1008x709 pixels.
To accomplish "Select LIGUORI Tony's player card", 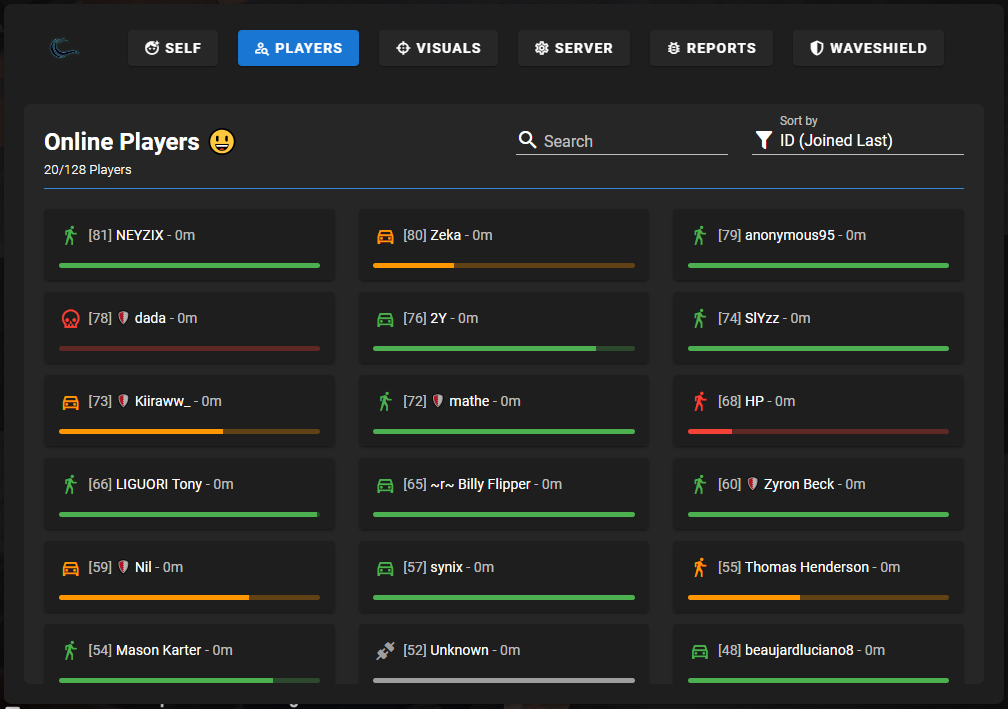I will click(x=189, y=493).
